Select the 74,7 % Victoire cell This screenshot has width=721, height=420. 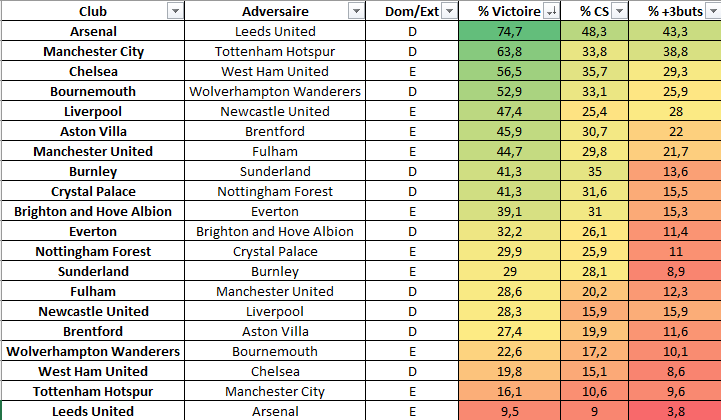pyautogui.click(x=509, y=31)
